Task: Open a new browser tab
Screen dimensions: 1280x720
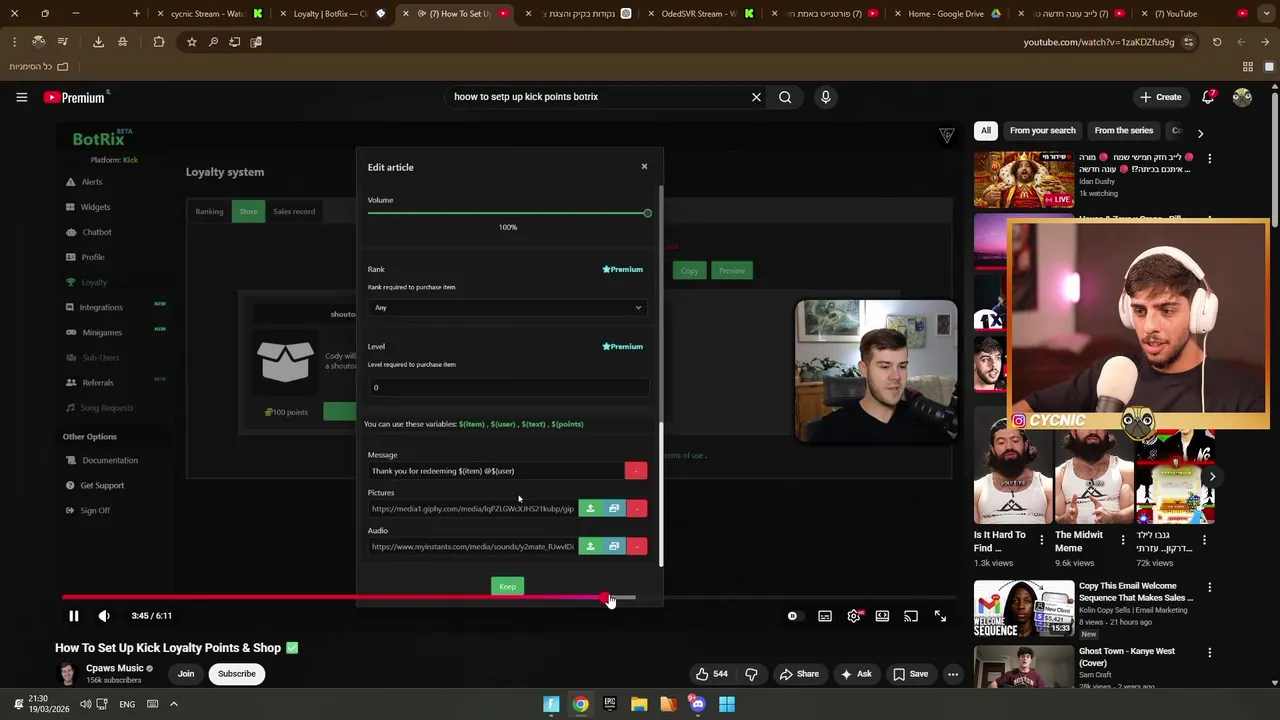Action: 137,14
